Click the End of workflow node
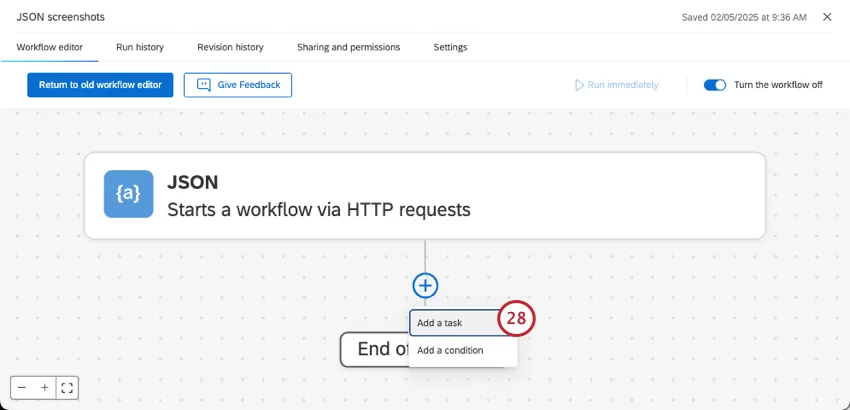 [x=372, y=350]
